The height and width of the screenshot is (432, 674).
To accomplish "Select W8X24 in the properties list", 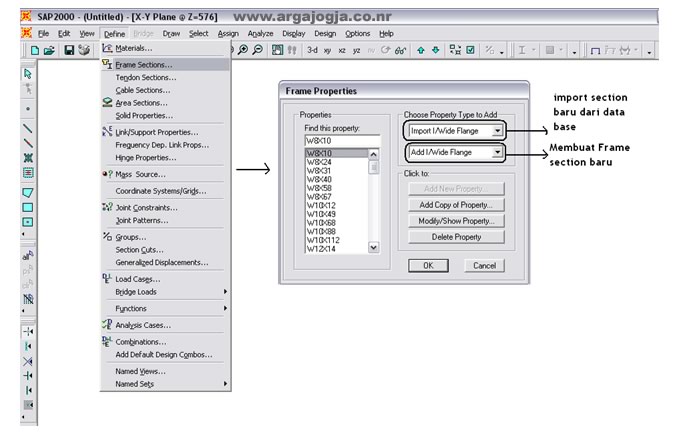I will pos(337,162).
